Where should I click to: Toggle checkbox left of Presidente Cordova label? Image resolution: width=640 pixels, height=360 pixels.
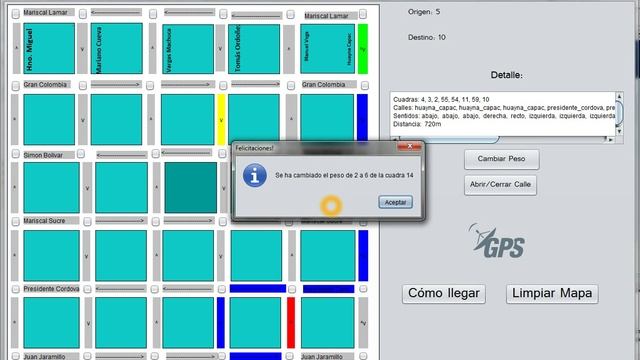pyautogui.click(x=16, y=289)
